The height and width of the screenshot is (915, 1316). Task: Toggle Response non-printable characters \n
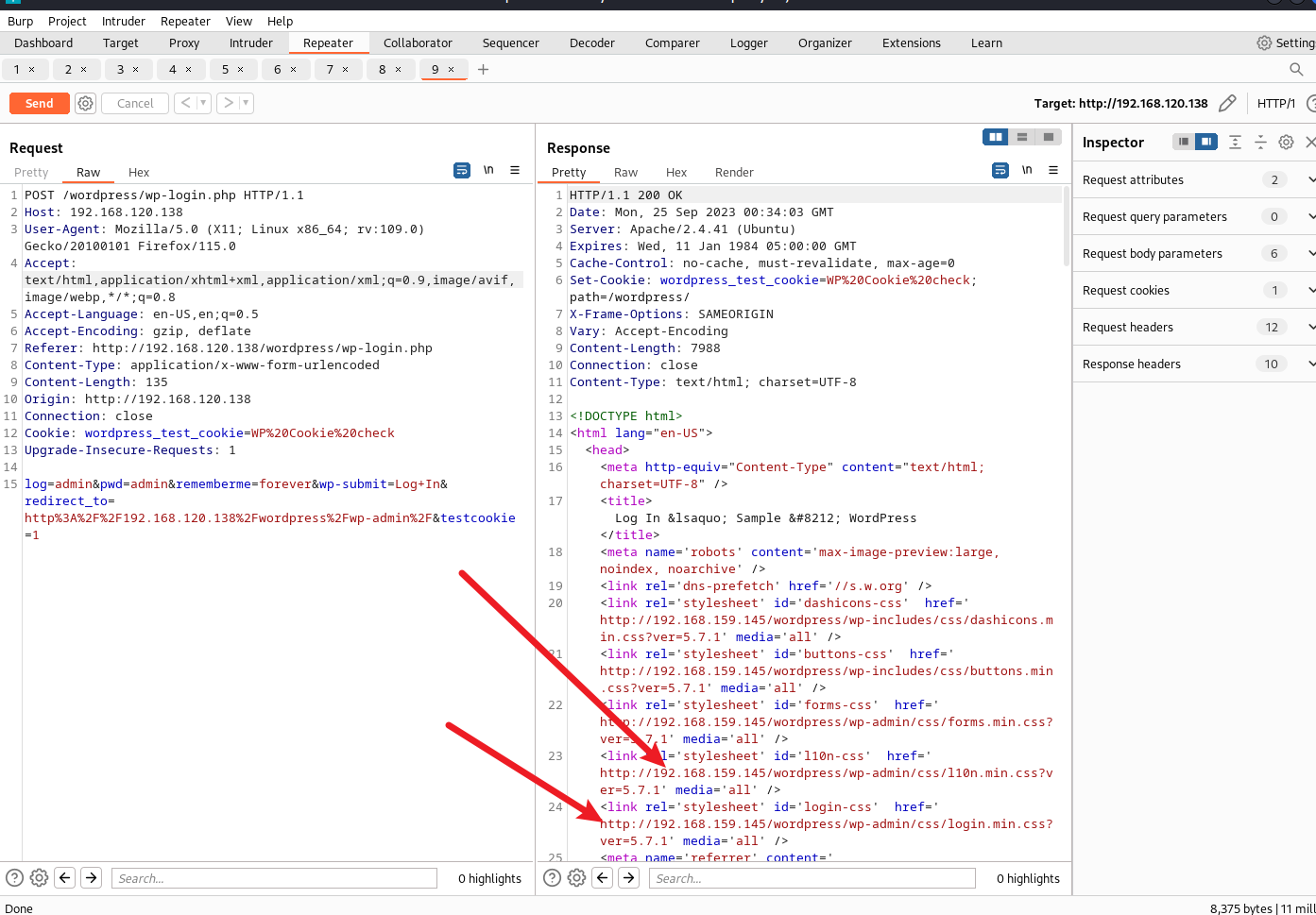pos(1027,170)
